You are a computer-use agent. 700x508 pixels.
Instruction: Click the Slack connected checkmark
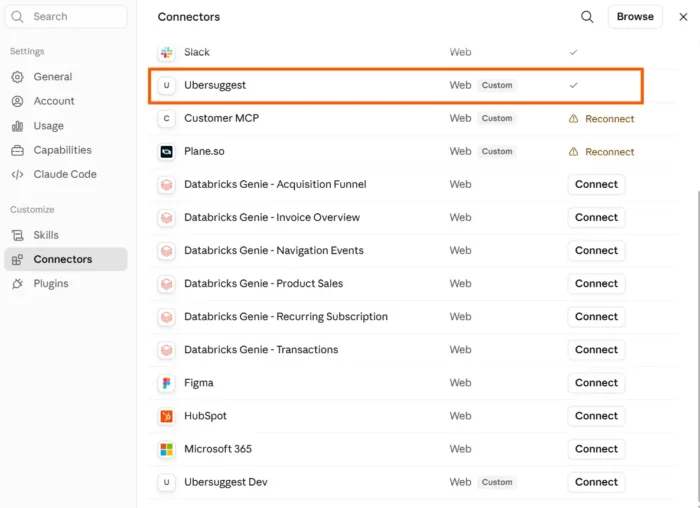573,52
